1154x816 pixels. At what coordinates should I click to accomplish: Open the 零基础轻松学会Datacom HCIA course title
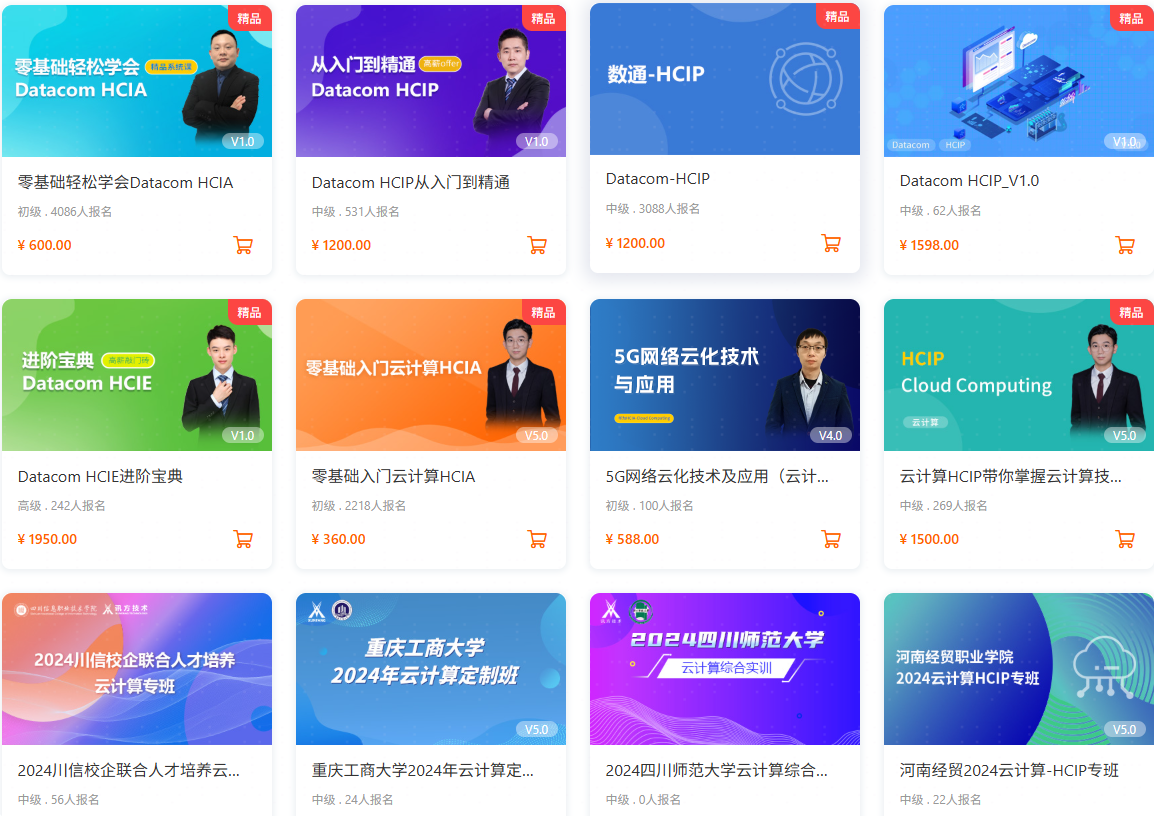pyautogui.click(x=125, y=182)
